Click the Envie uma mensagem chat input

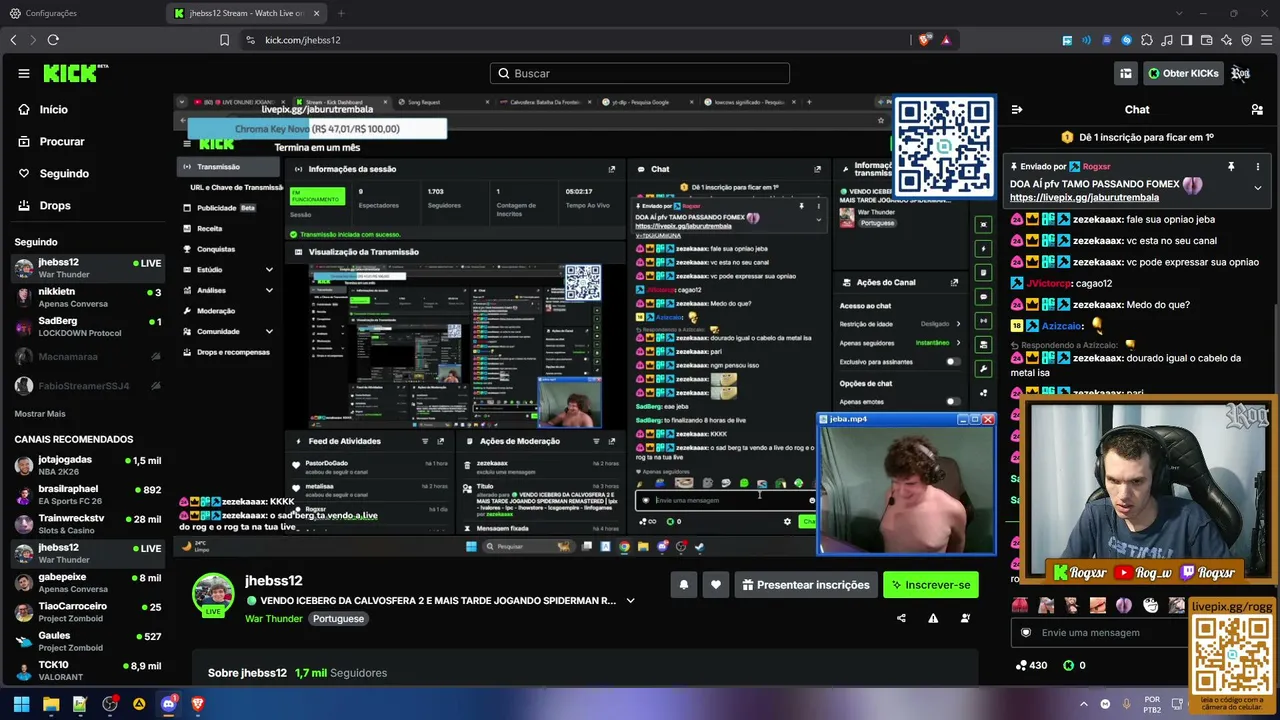pos(1098,632)
